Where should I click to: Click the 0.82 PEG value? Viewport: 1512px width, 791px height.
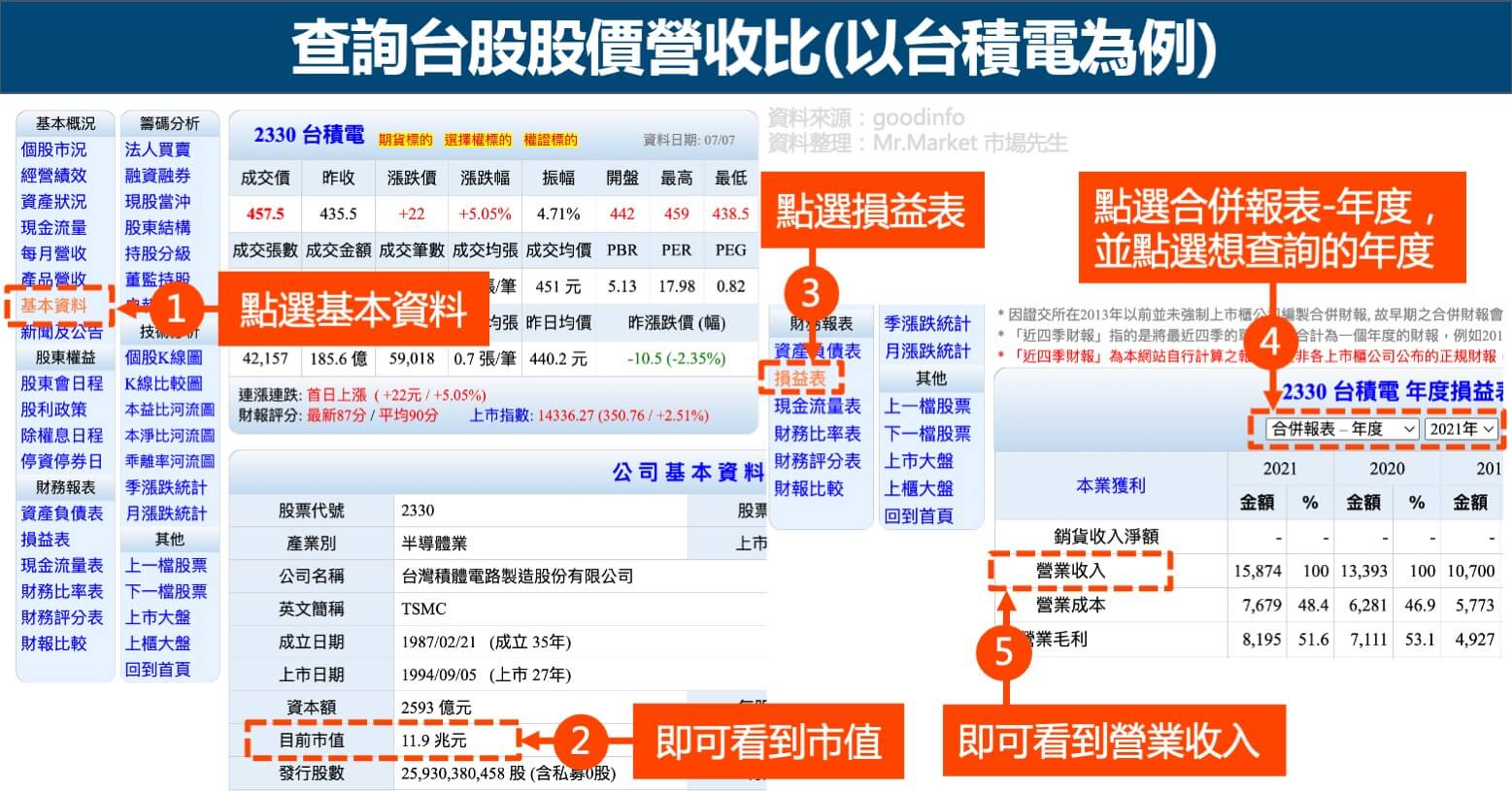coord(730,286)
